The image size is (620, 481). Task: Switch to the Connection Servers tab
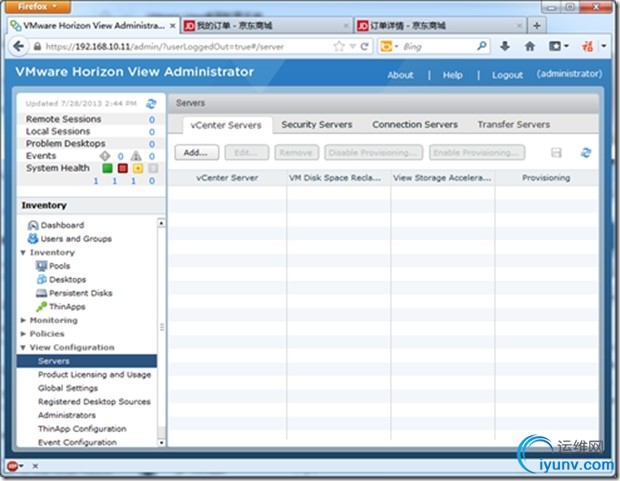point(415,124)
